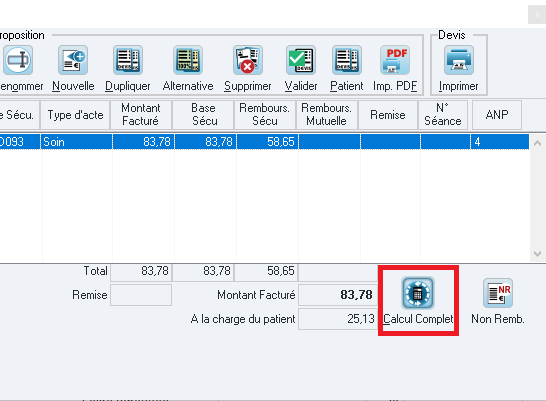Click Supprimer to delete proposition
The height and width of the screenshot is (401, 546).
pos(248,60)
